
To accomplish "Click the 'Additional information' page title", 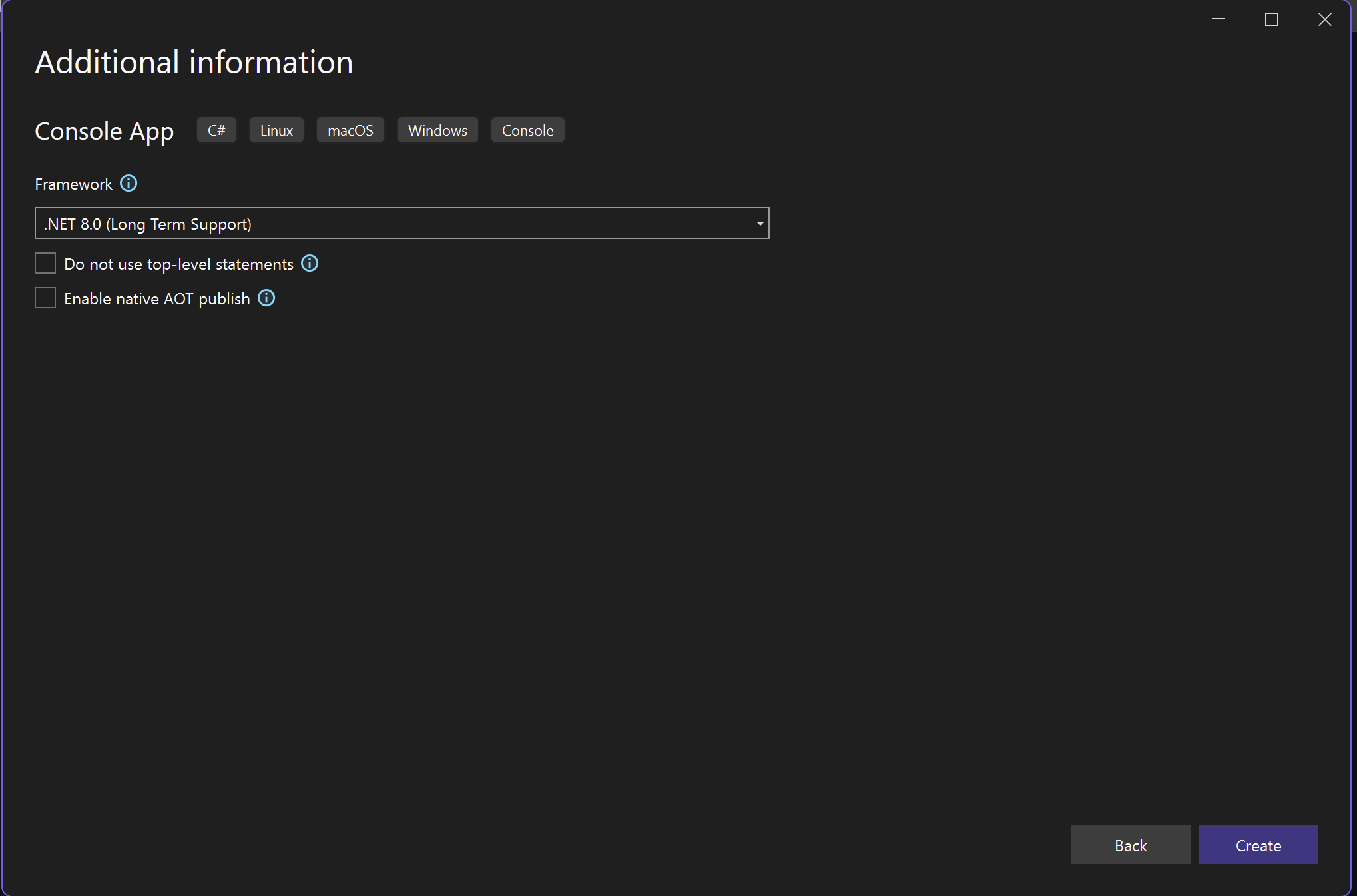I will [194, 63].
